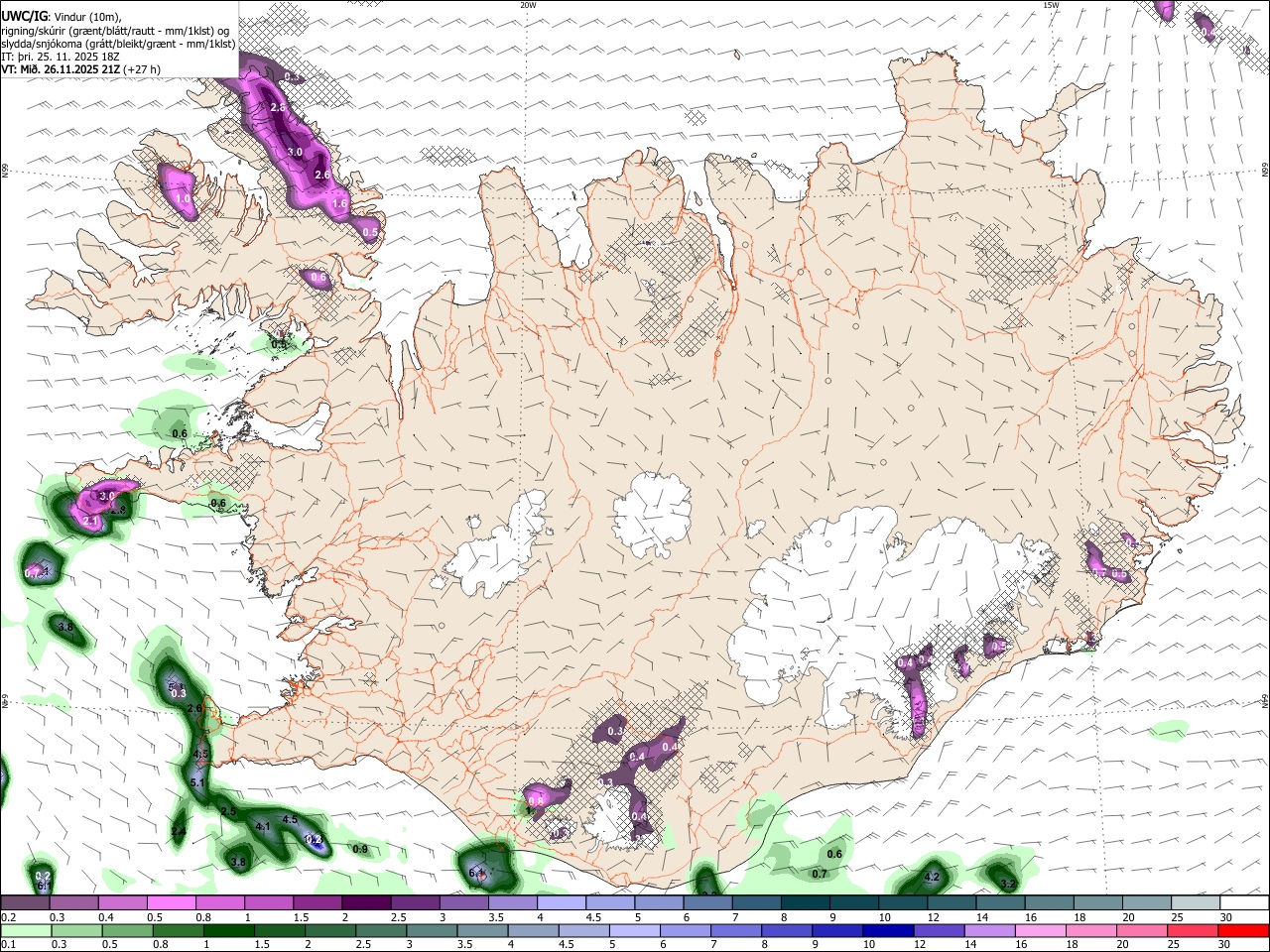The width and height of the screenshot is (1270, 952).
Task: Click the '5.1' rain value on the map
Action: 196,782
